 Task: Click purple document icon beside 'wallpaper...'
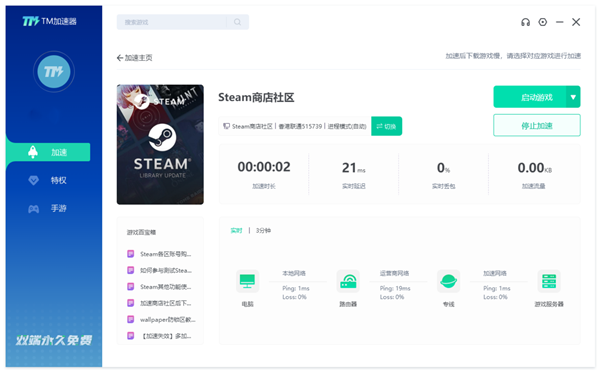[x=130, y=319]
